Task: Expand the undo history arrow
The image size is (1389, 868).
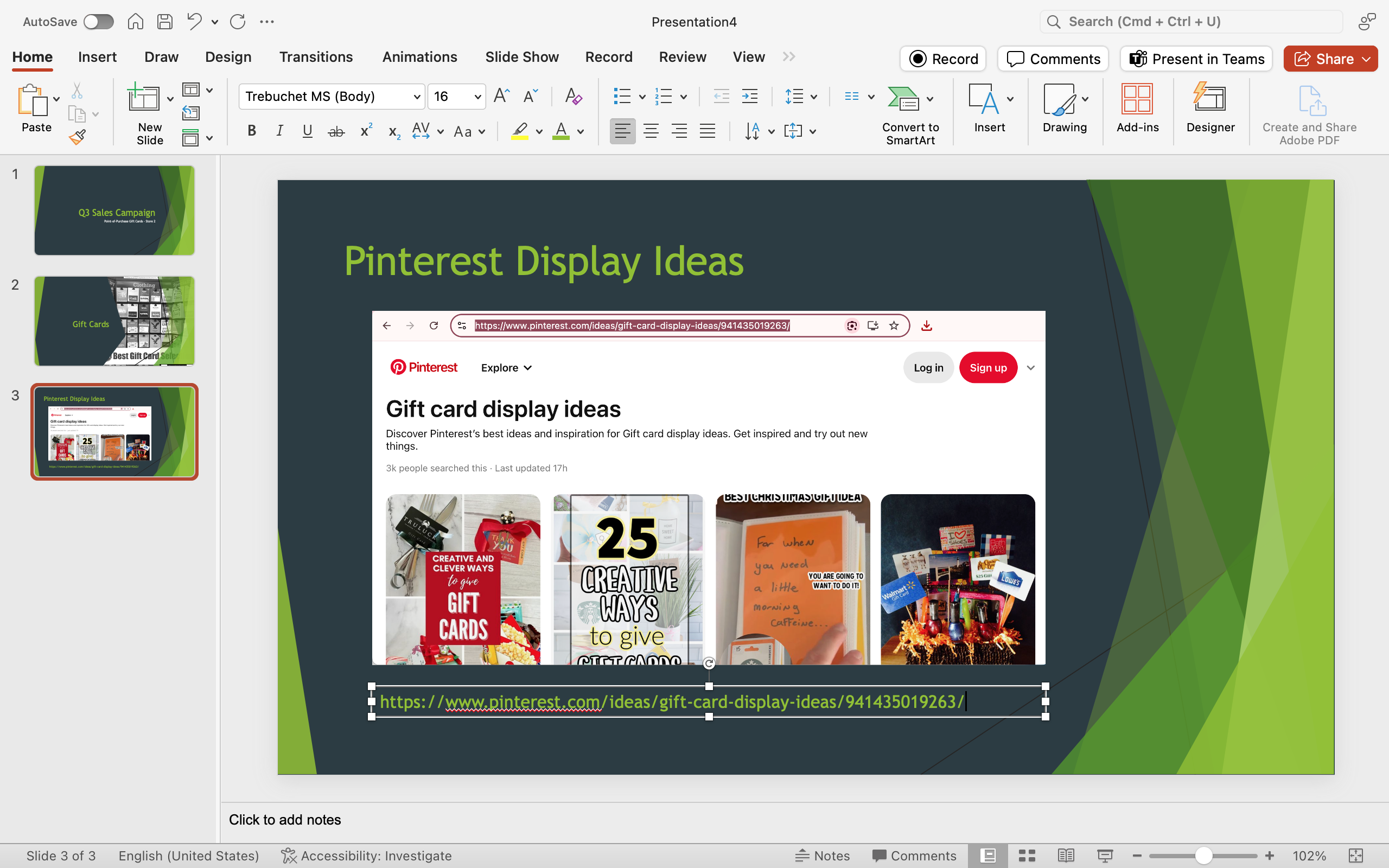Action: (x=215, y=22)
